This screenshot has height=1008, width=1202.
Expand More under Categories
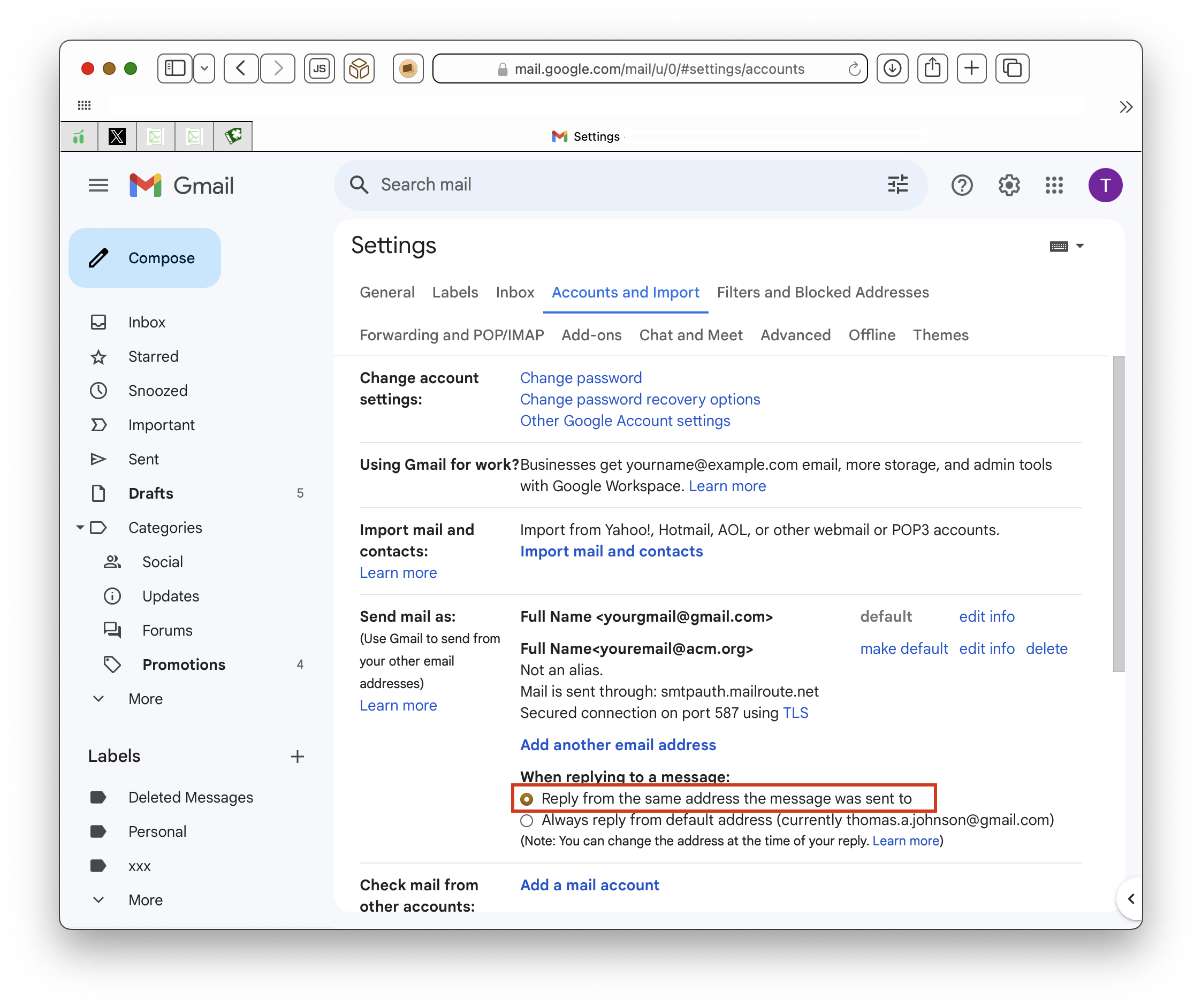[x=146, y=699]
